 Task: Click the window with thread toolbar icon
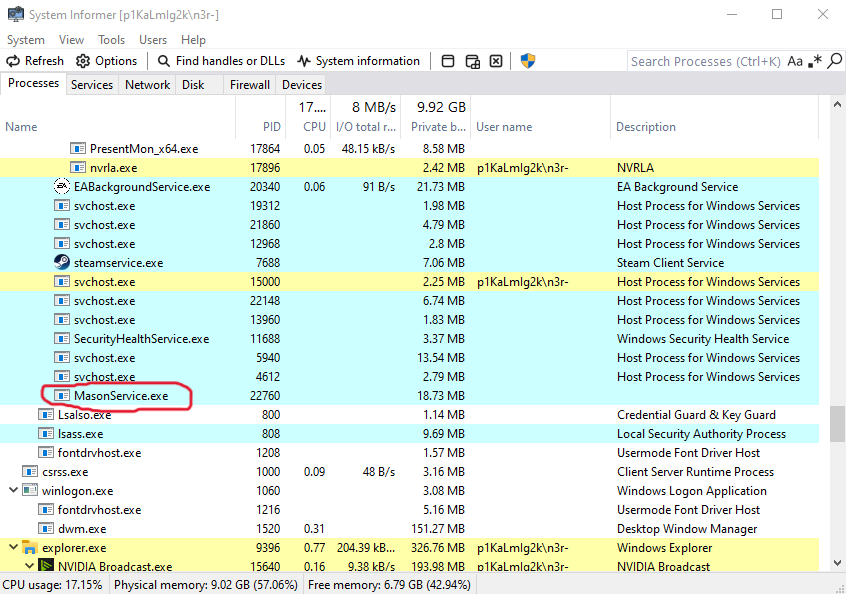point(473,61)
